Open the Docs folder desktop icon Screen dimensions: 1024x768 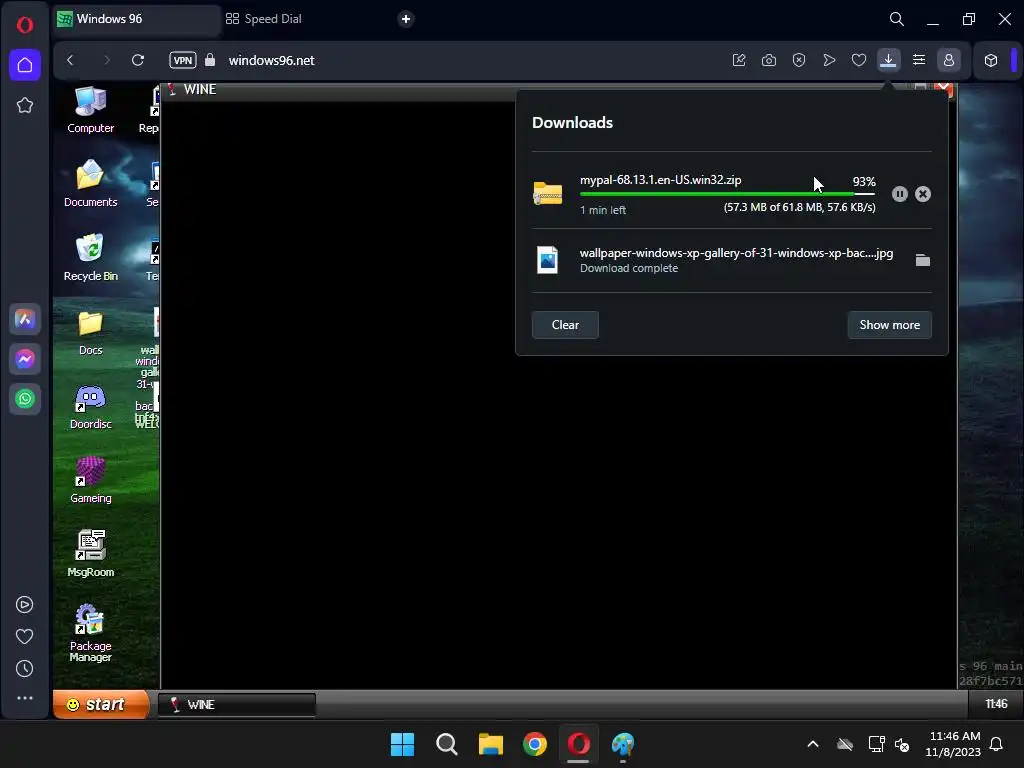pyautogui.click(x=90, y=332)
